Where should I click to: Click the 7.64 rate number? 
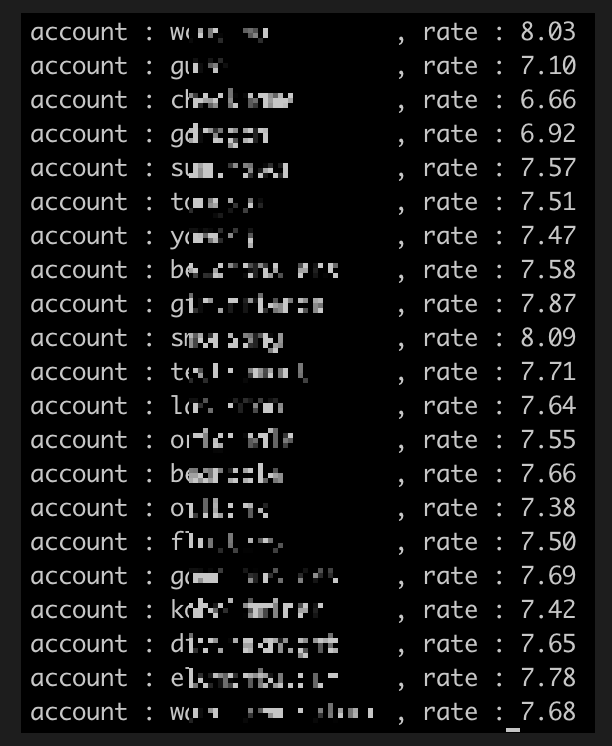[548, 406]
